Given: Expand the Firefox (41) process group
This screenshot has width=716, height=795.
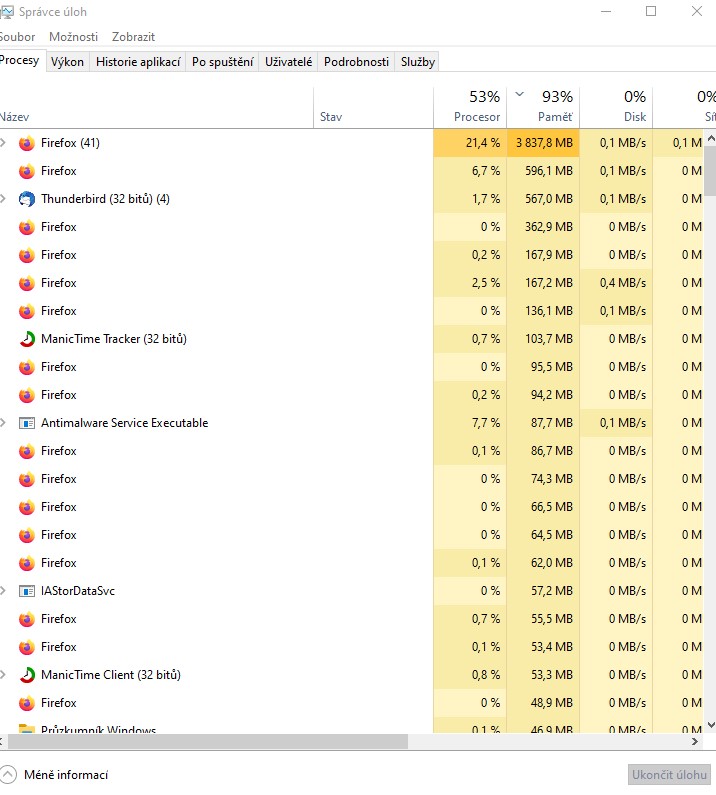Looking at the screenshot, I should 3,142.
